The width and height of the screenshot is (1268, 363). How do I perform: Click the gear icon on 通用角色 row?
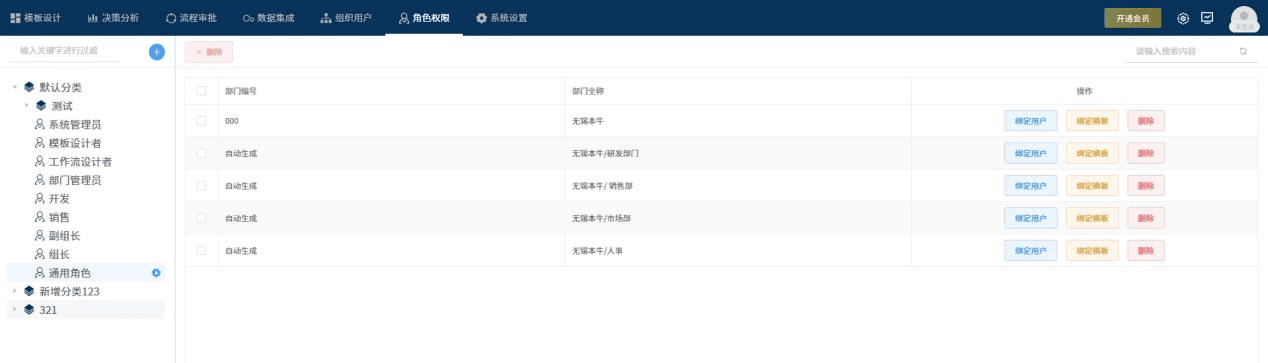[156, 273]
